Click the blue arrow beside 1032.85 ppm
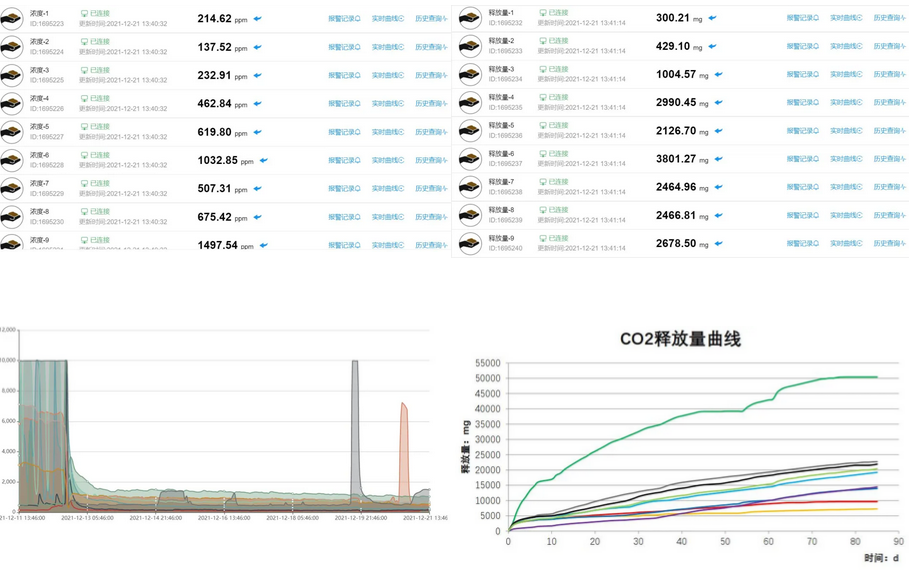 pyautogui.click(x=262, y=160)
